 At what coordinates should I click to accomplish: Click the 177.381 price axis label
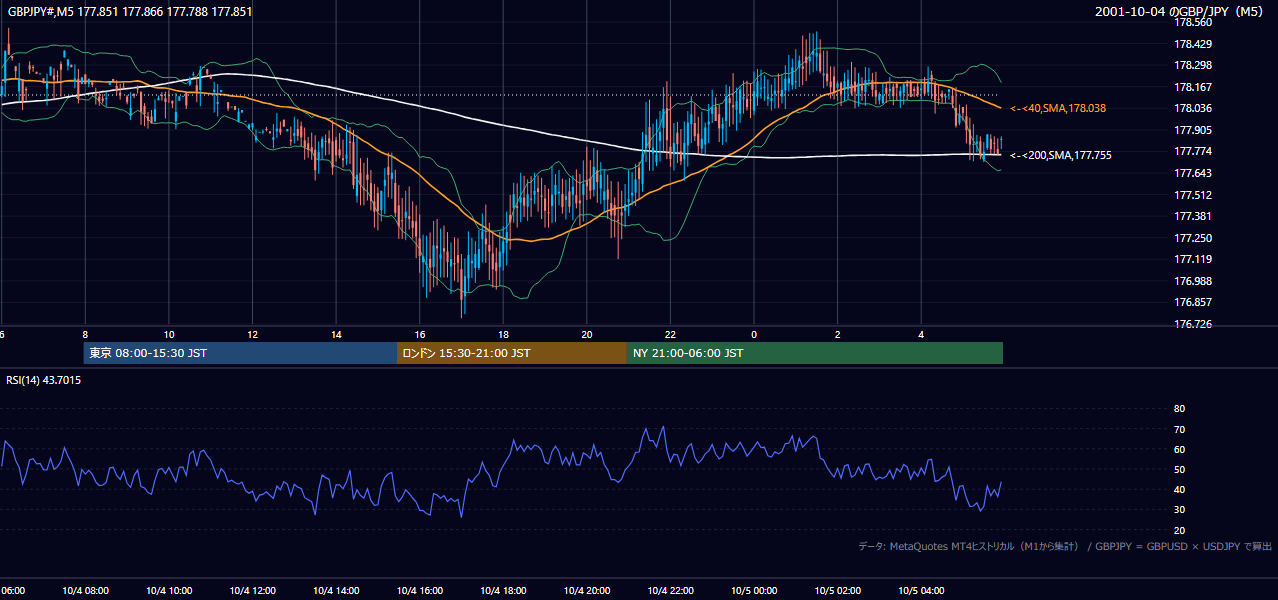[1192, 216]
